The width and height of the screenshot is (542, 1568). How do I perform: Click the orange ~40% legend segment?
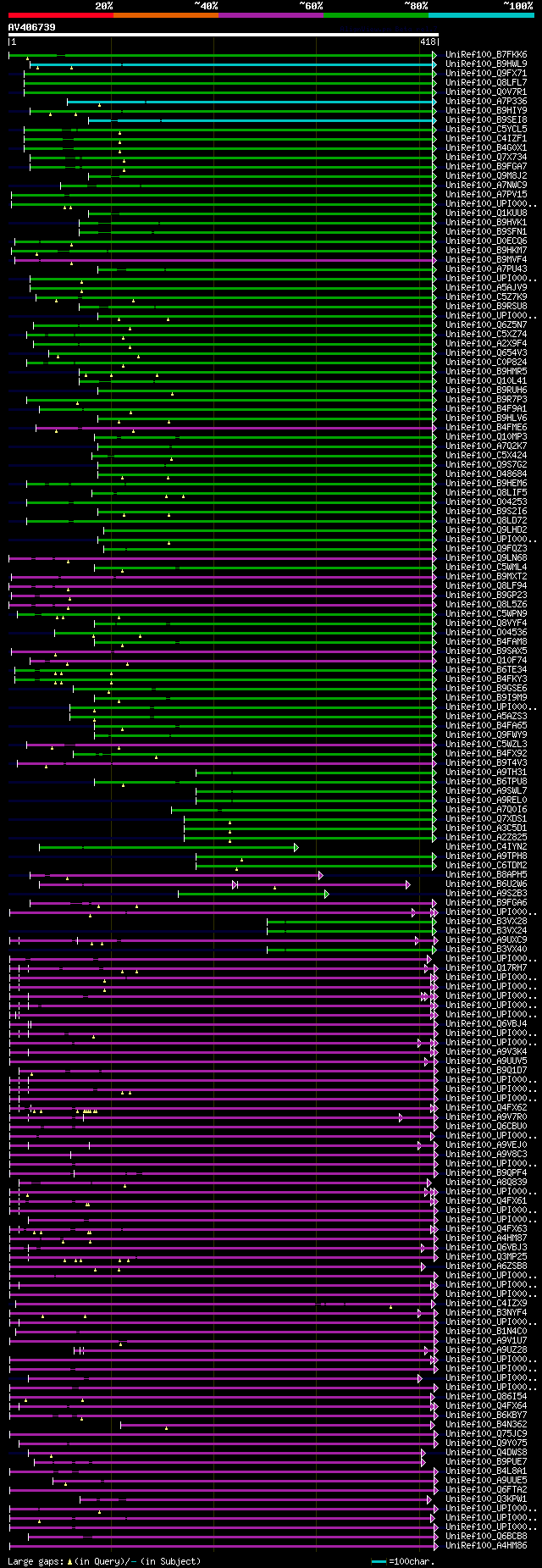[166, 14]
